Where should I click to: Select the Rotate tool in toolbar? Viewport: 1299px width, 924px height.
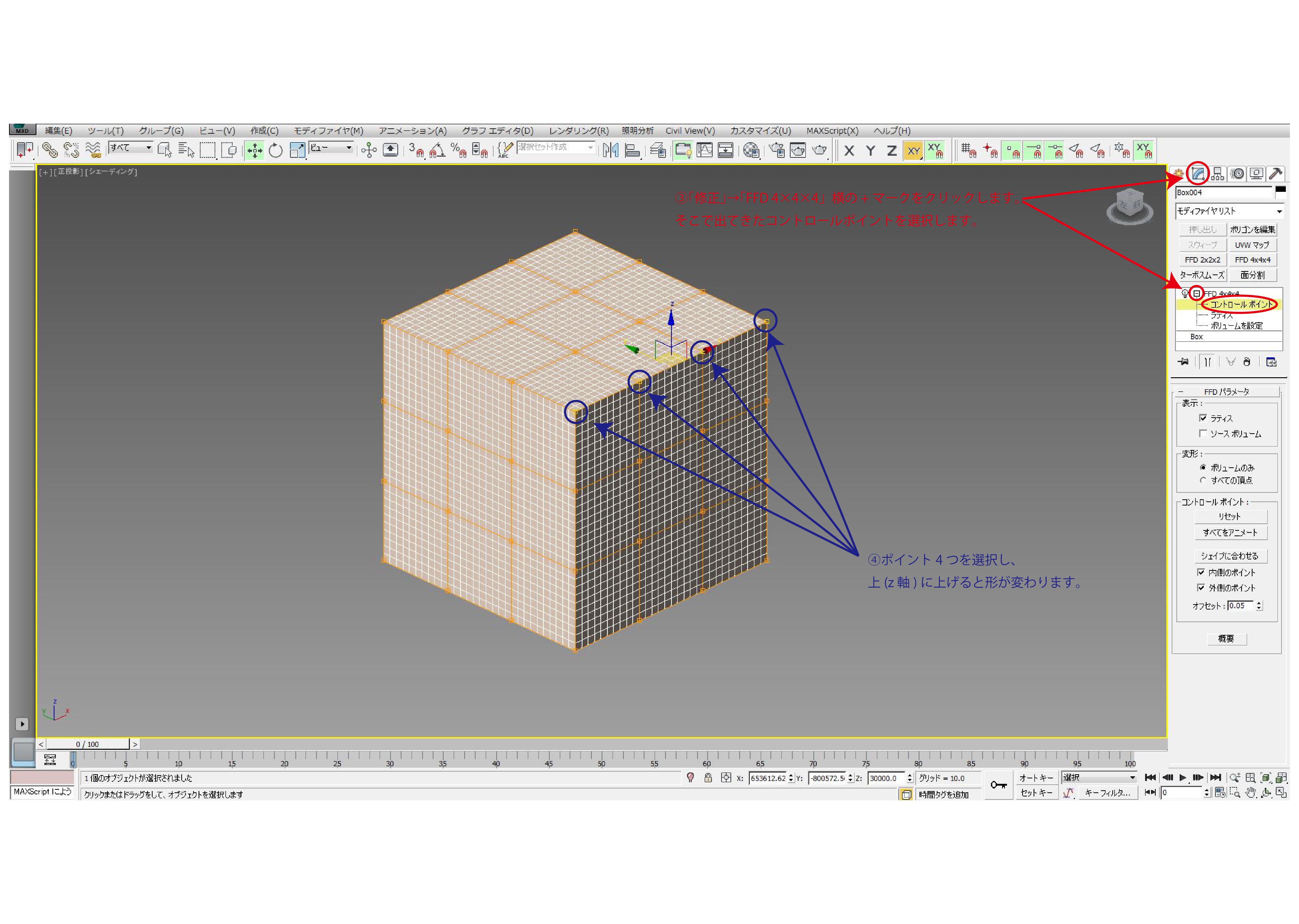pos(275,150)
